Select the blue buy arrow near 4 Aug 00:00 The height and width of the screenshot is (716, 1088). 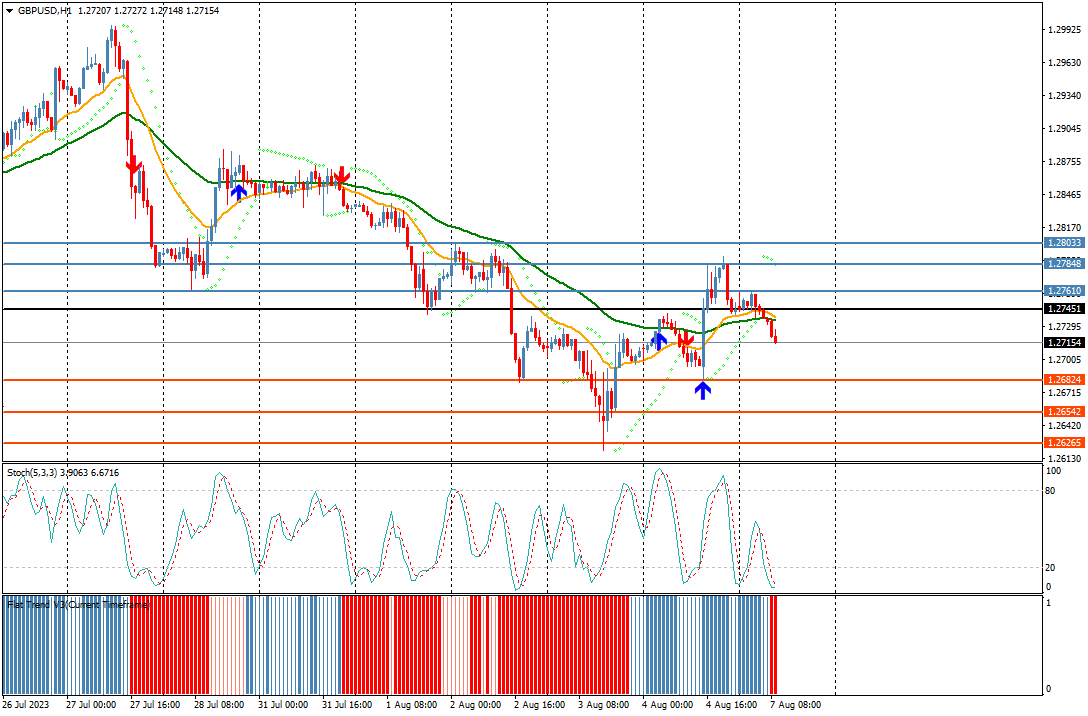point(658,340)
